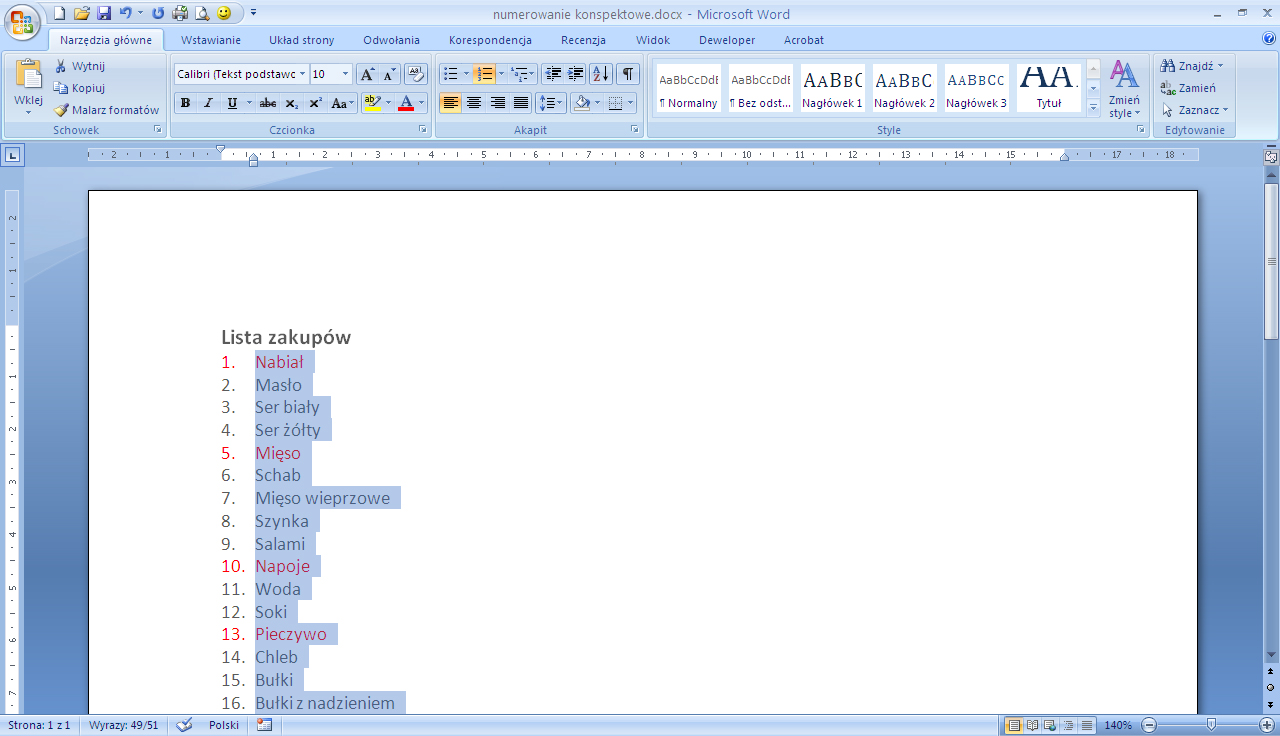1280x736 pixels.
Task: Open the Układ strony tab
Action: pos(302,40)
